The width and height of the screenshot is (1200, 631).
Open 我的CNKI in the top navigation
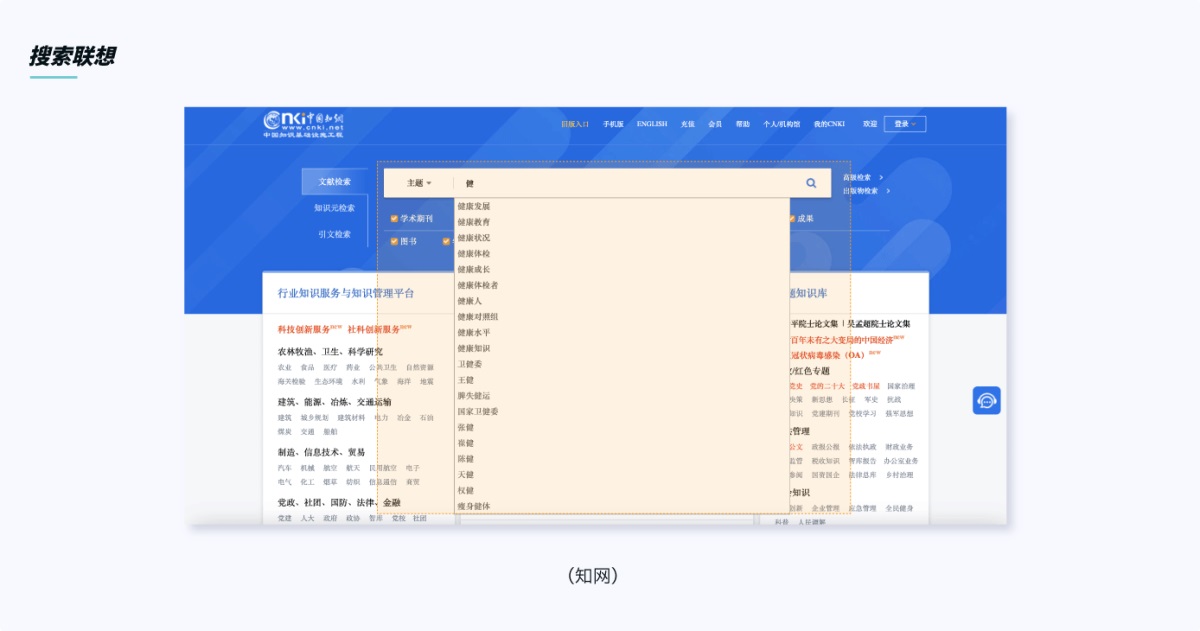point(829,124)
